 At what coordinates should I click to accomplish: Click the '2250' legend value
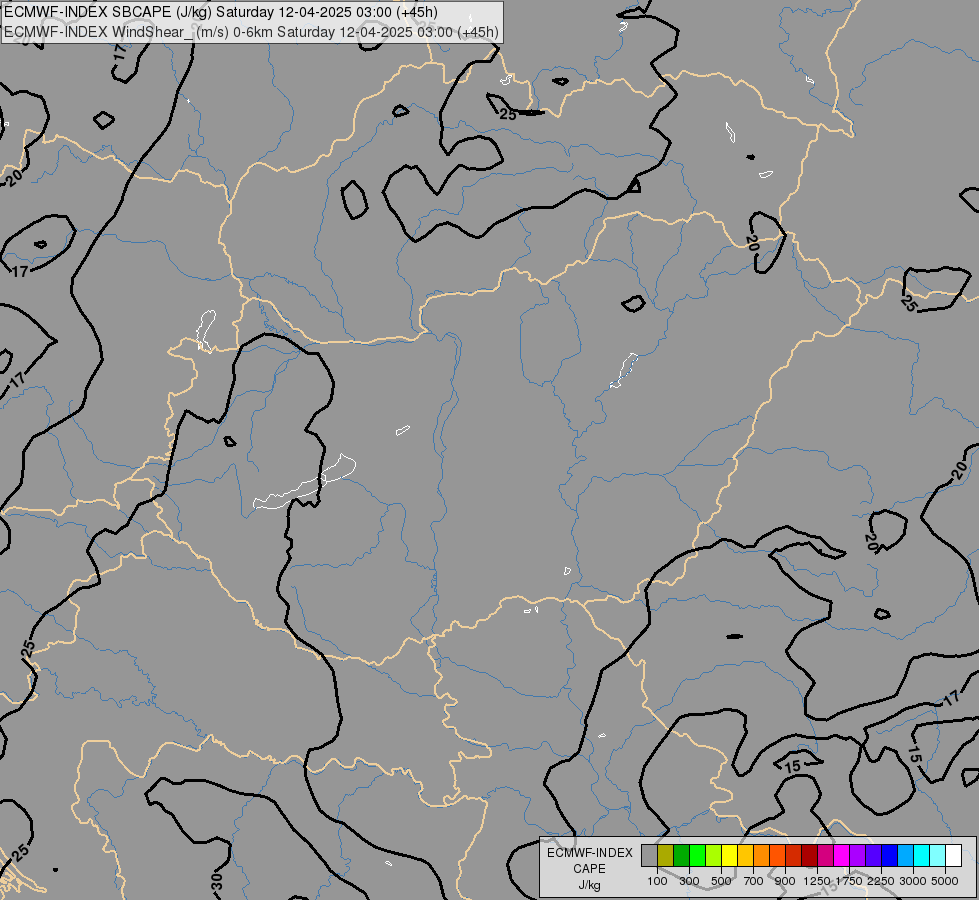click(x=881, y=881)
